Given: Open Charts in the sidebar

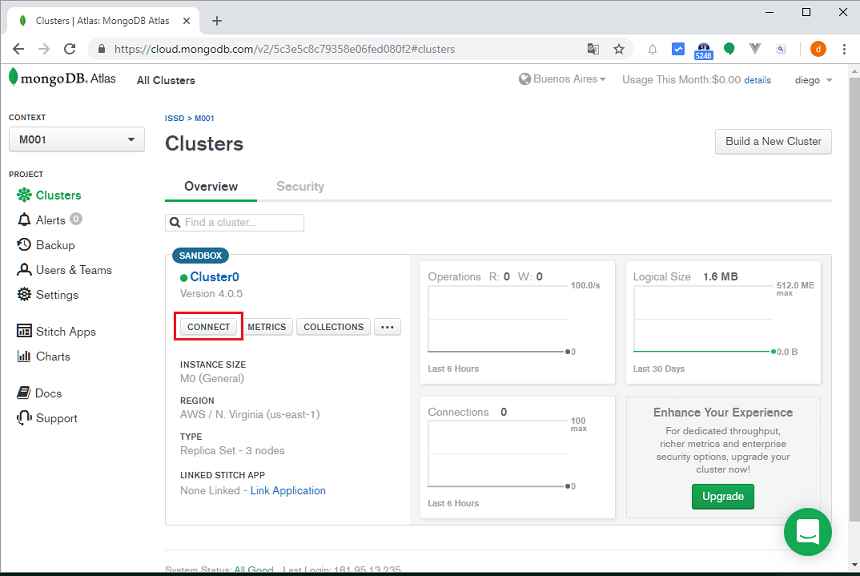Looking at the screenshot, I should coord(44,357).
